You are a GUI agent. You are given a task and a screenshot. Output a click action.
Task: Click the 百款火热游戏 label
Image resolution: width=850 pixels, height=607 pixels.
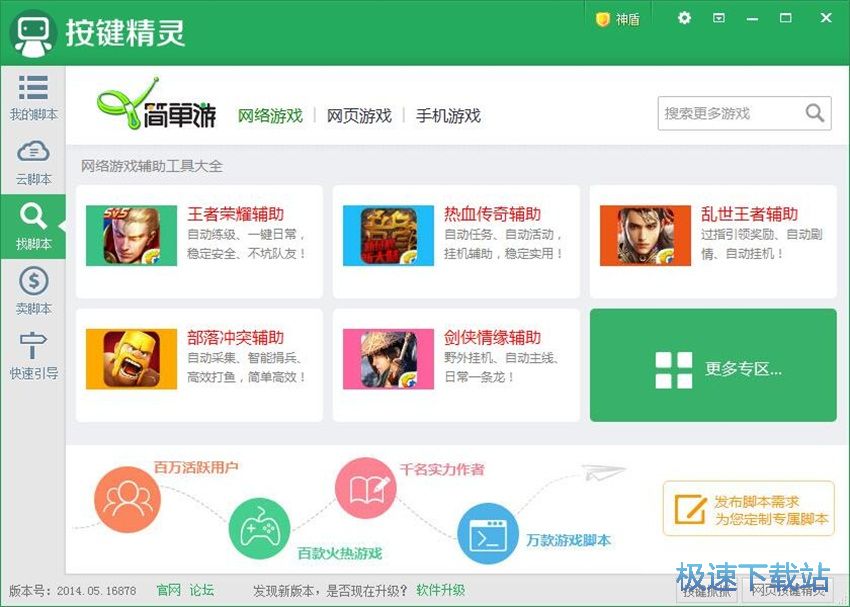[340, 553]
